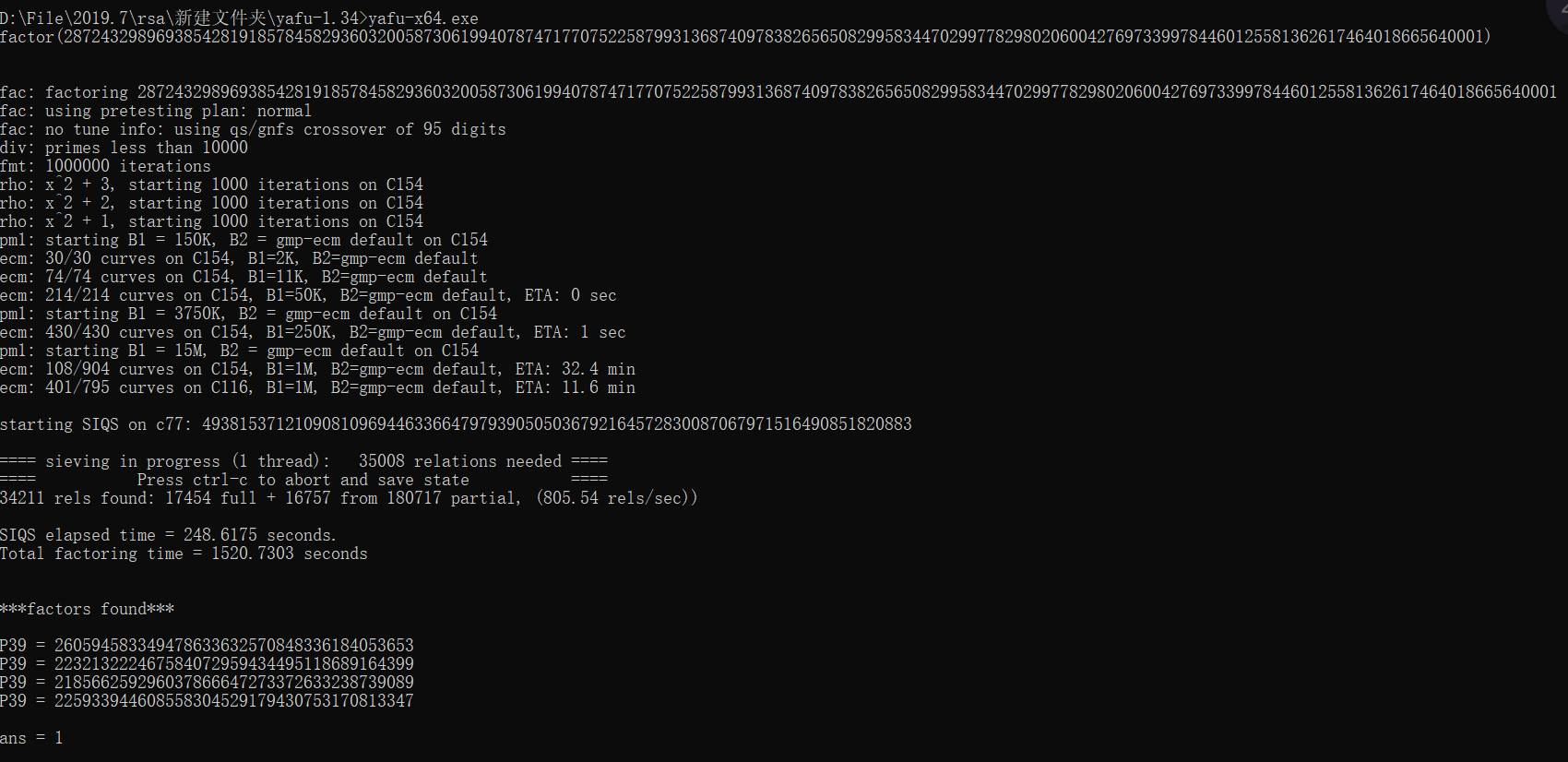The height and width of the screenshot is (762, 1568).
Task: Click the first P39 factor starting with 2605
Action: (x=233, y=646)
